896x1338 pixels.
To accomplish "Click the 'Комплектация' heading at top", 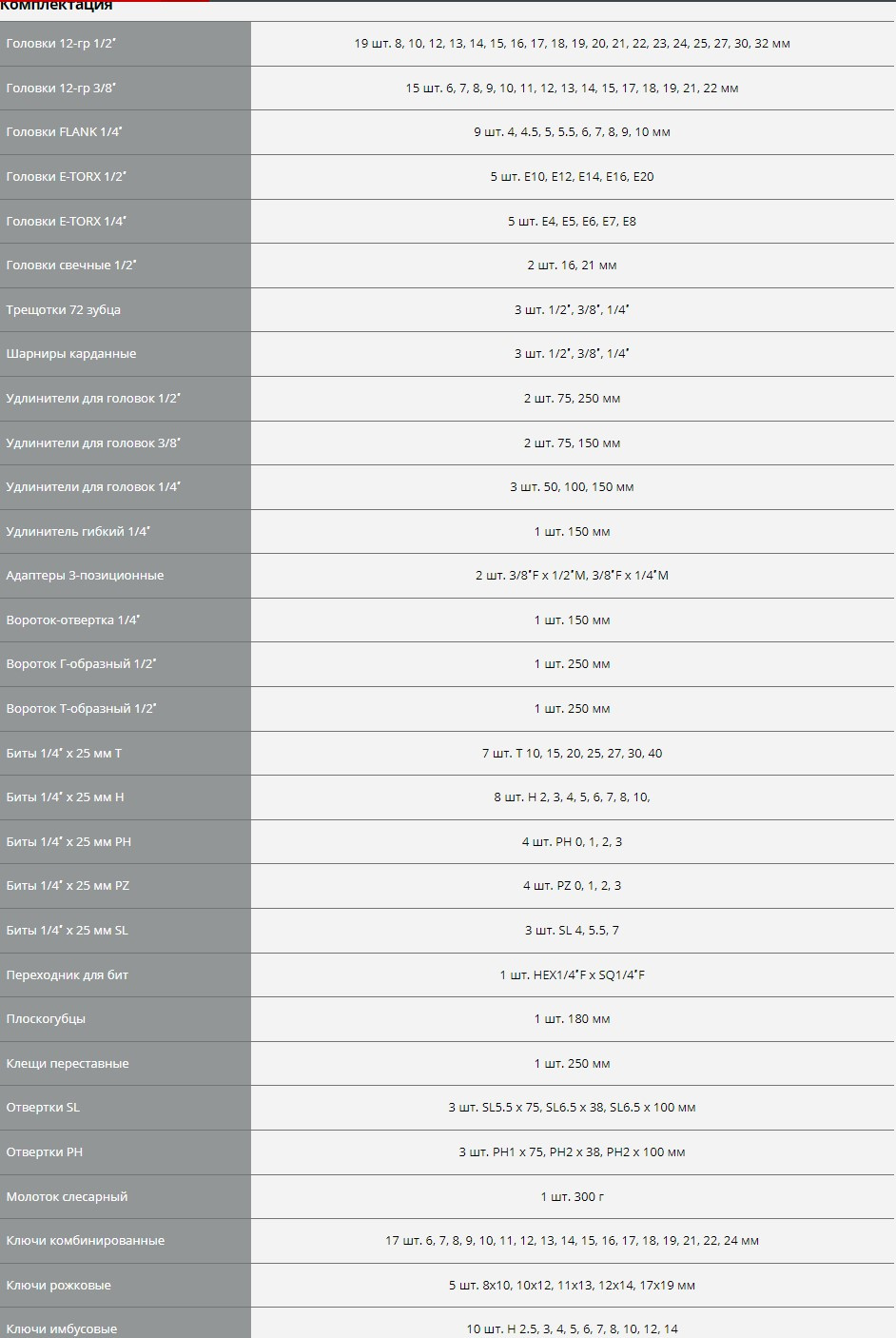I will pyautogui.click(x=56, y=6).
